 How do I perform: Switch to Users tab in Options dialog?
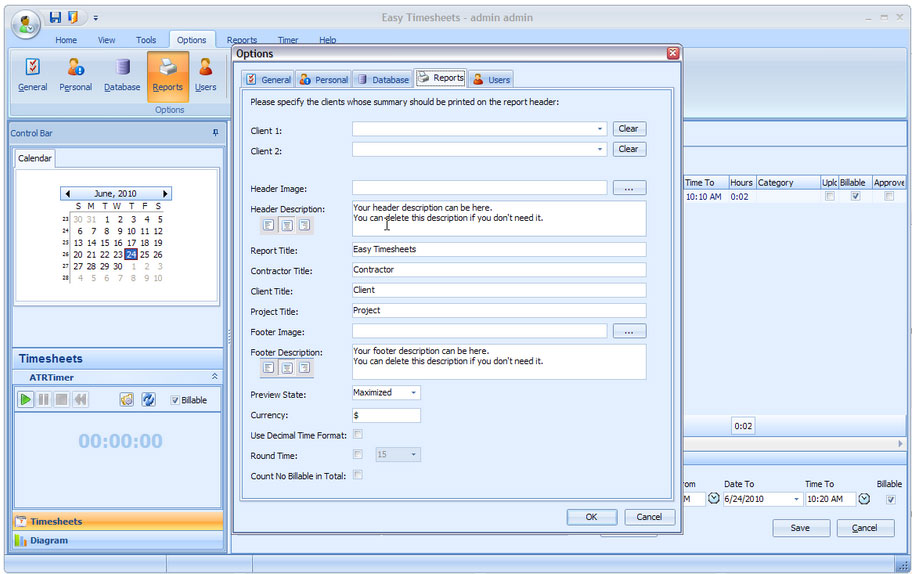[491, 80]
